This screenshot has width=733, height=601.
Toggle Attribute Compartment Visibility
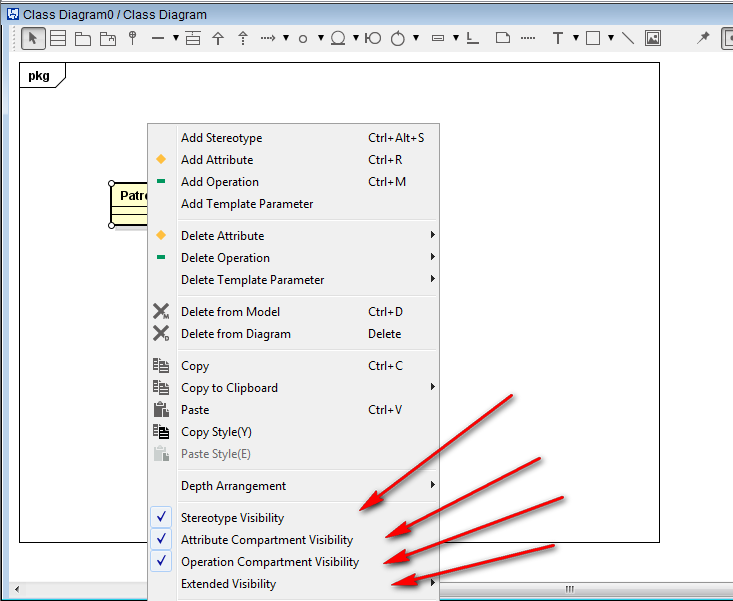[x=266, y=540]
